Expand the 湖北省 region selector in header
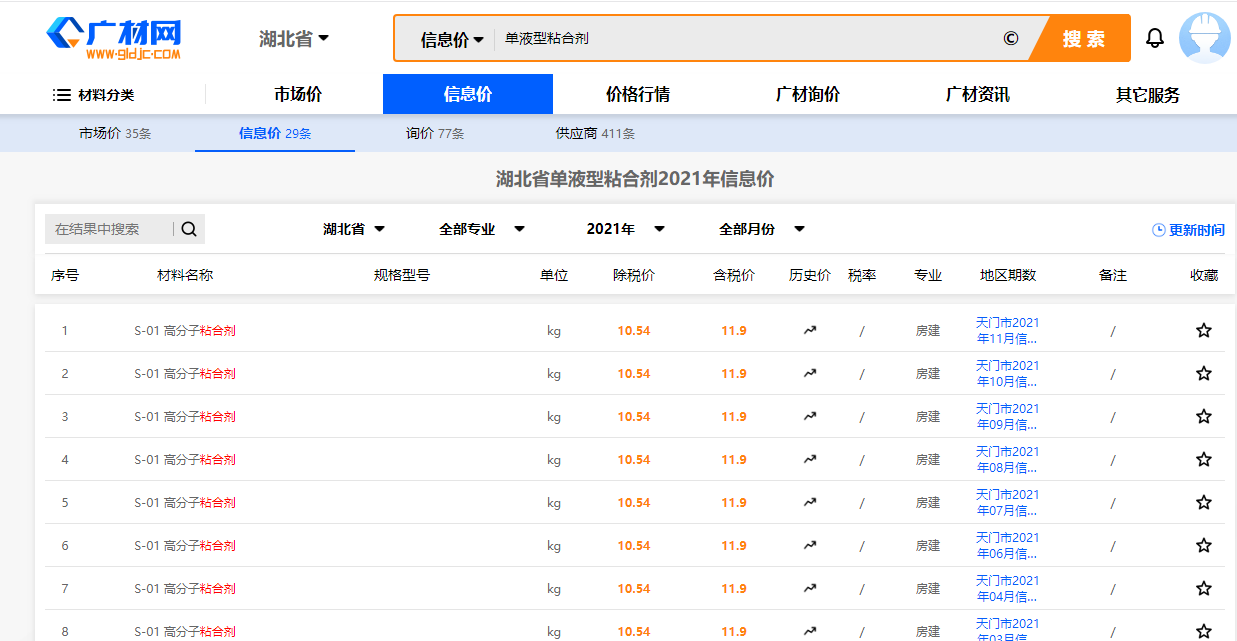Image resolution: width=1237 pixels, height=641 pixels. click(294, 39)
